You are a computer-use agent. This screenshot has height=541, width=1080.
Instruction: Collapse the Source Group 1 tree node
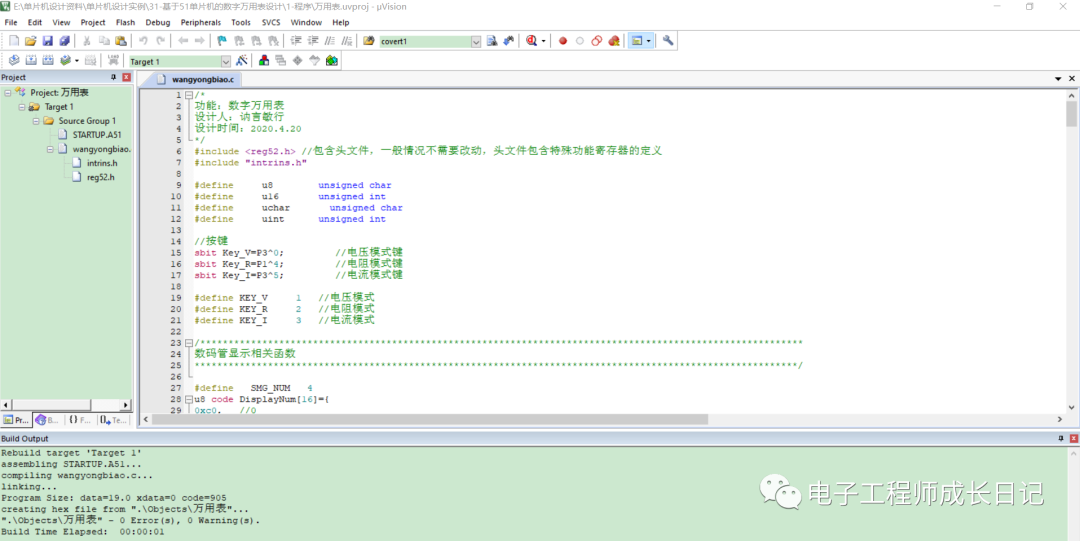click(35, 121)
